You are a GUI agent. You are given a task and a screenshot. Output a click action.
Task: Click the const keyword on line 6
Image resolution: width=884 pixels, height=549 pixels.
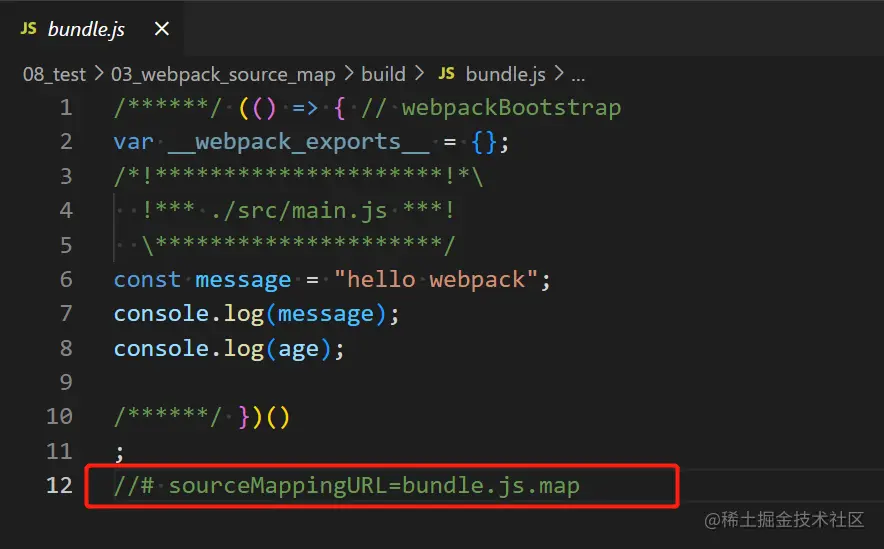pos(147,280)
